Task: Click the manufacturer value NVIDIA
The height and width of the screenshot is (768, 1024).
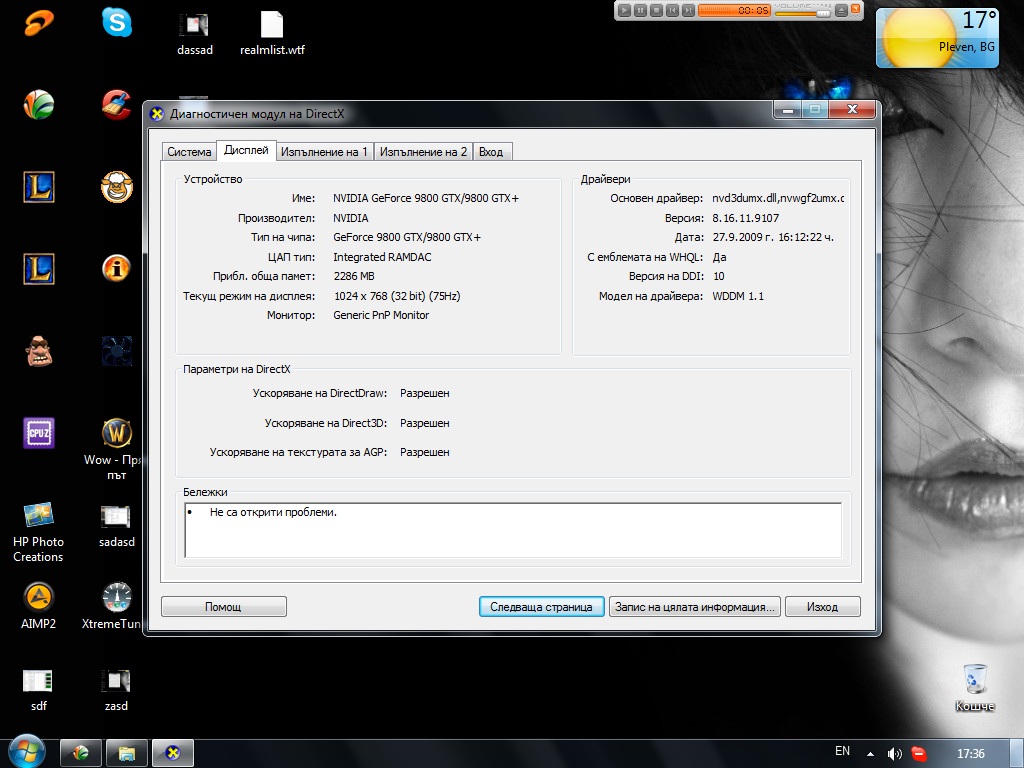Action: click(351, 218)
